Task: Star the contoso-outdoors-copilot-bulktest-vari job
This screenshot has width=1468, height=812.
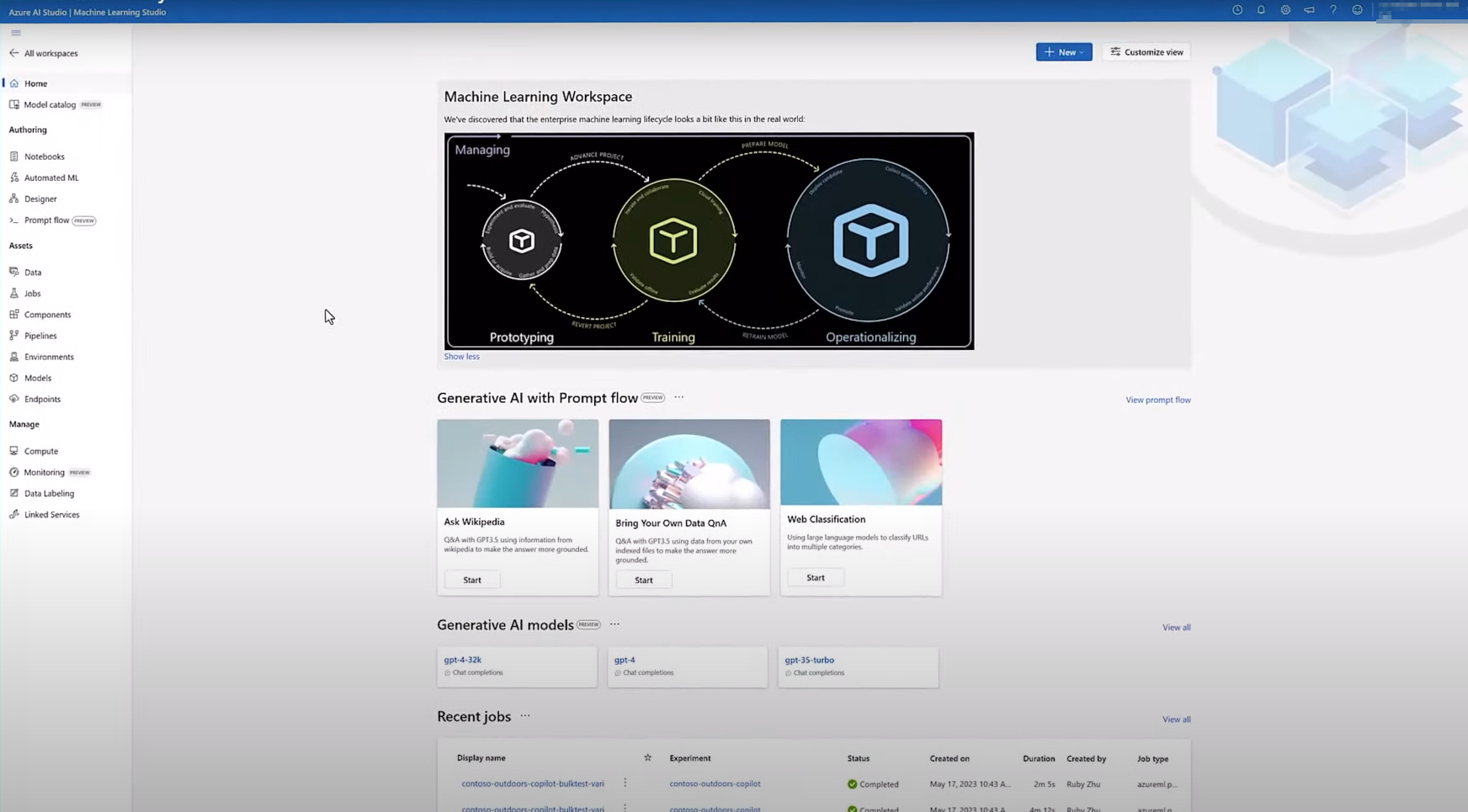Action: 647,757
